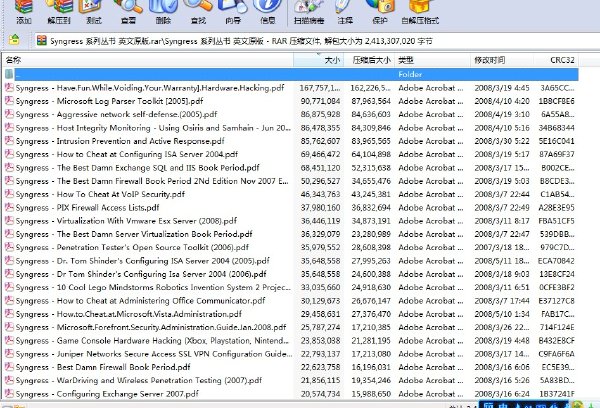Select Dr Tom Shinder's Configuring Isa Server (2006).pdf
This screenshot has height=408, width=600.
[290, 274]
